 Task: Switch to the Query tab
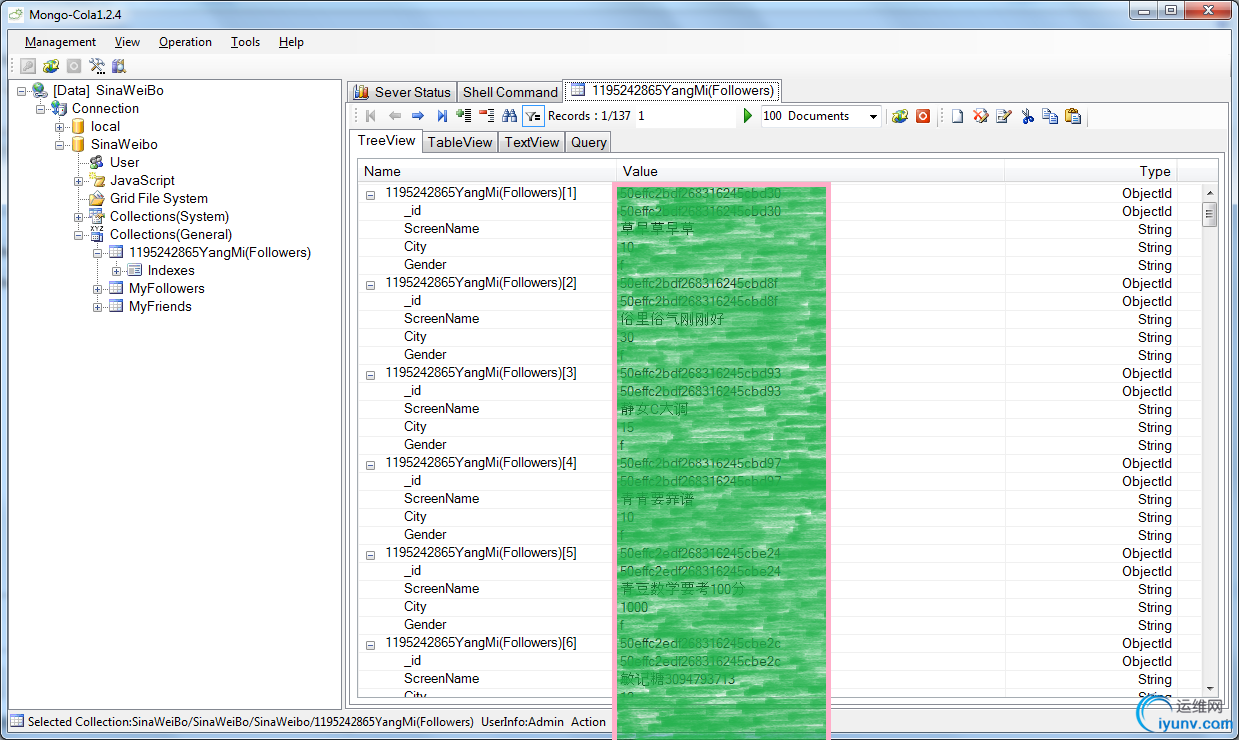pos(589,142)
